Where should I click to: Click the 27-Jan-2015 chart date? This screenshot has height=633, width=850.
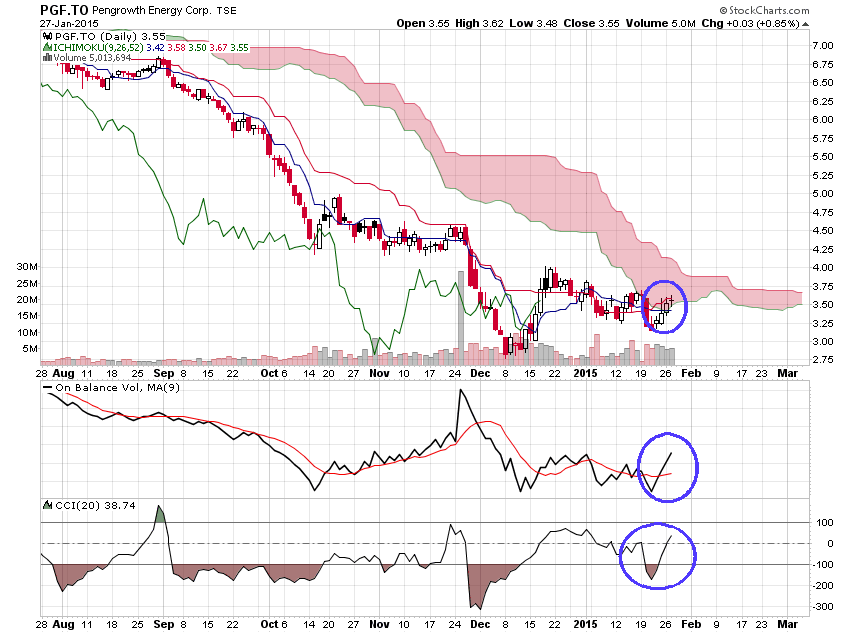[69, 23]
